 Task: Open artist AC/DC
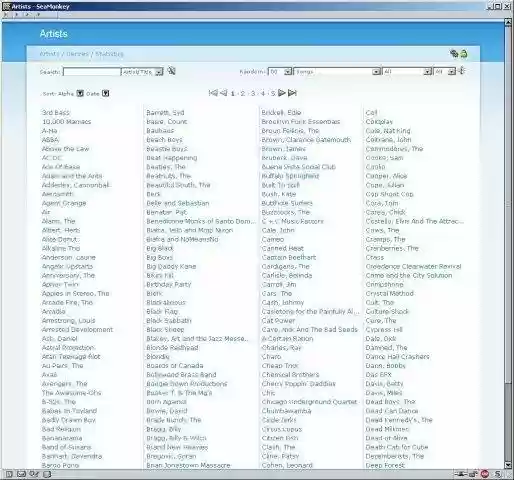pyautogui.click(x=52, y=158)
